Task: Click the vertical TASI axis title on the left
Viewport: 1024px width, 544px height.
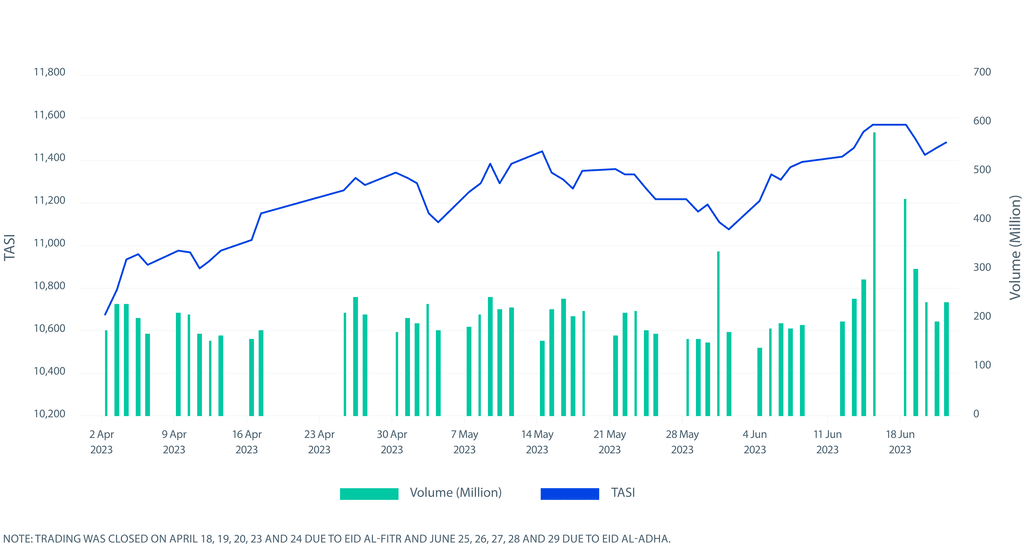Action: 11,245
